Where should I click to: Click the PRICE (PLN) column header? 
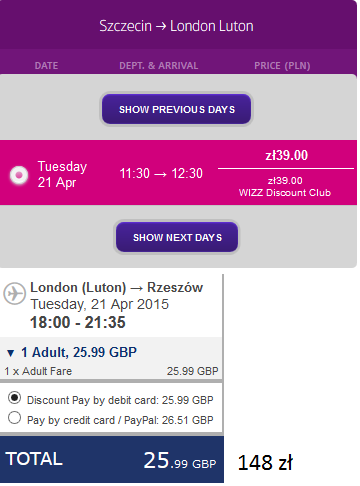(282, 66)
